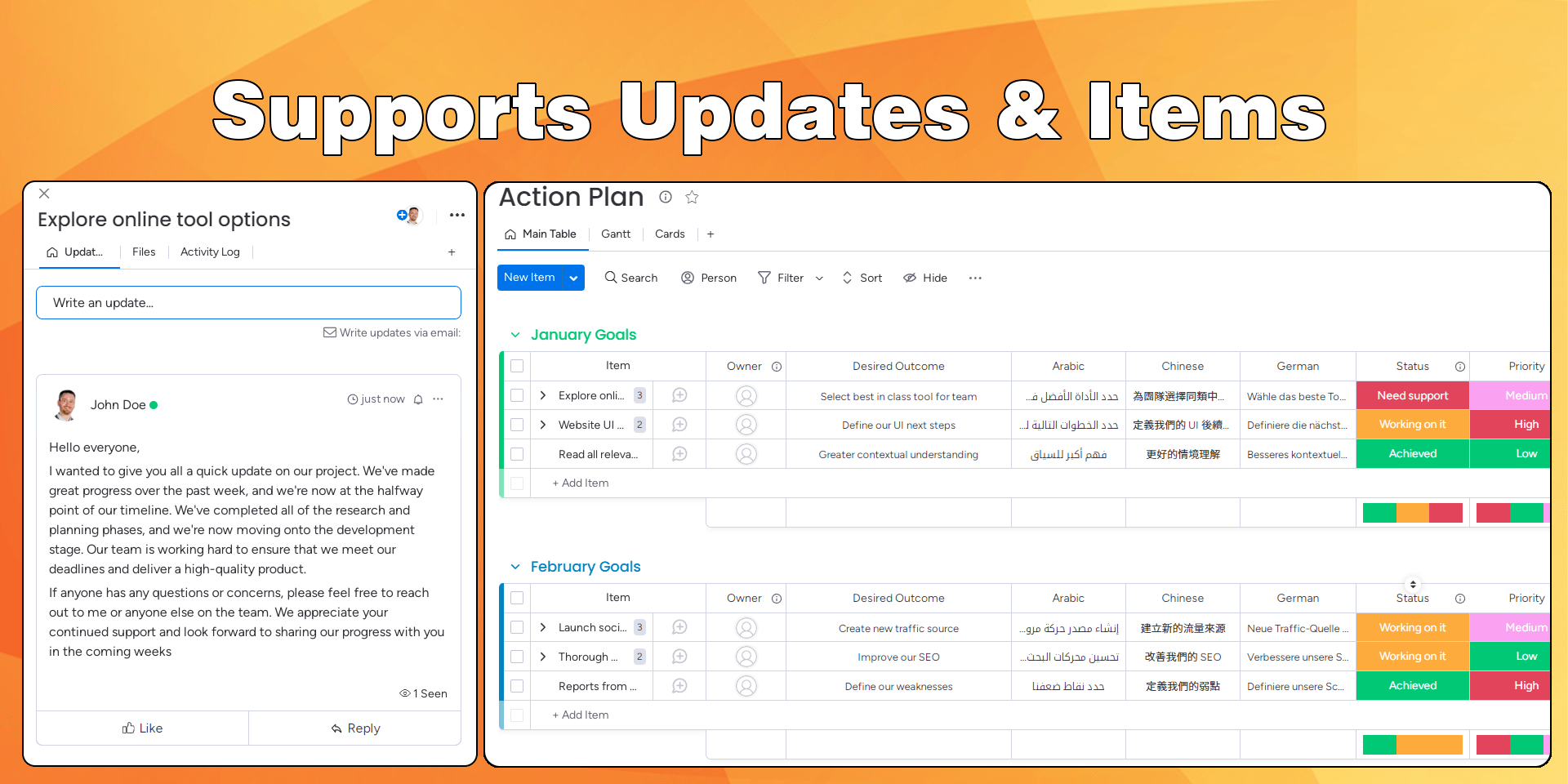1568x784 pixels.
Task: Check the Reports from row checkbox
Action: pos(517,686)
